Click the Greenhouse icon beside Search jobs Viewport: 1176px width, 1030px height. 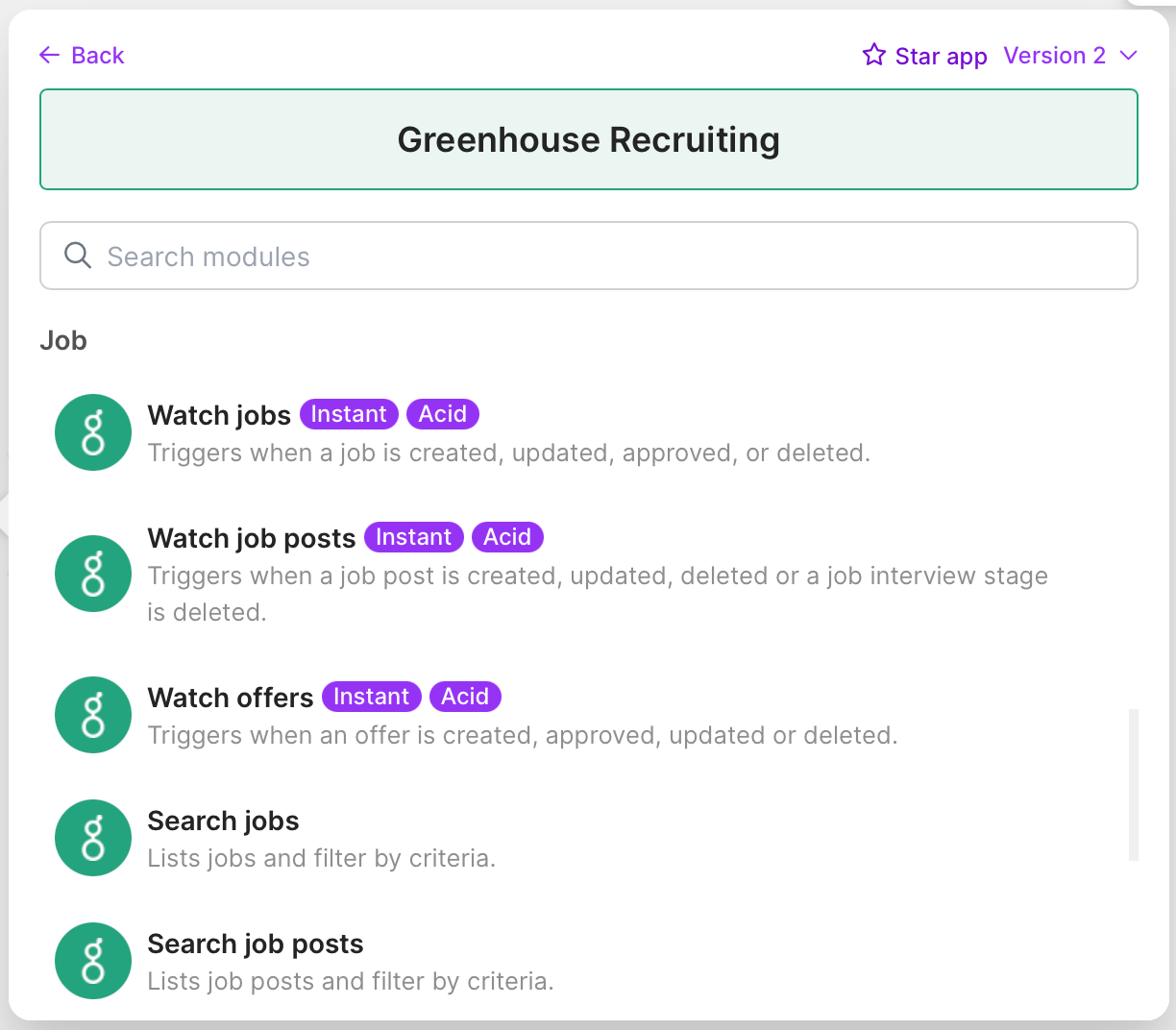93,838
